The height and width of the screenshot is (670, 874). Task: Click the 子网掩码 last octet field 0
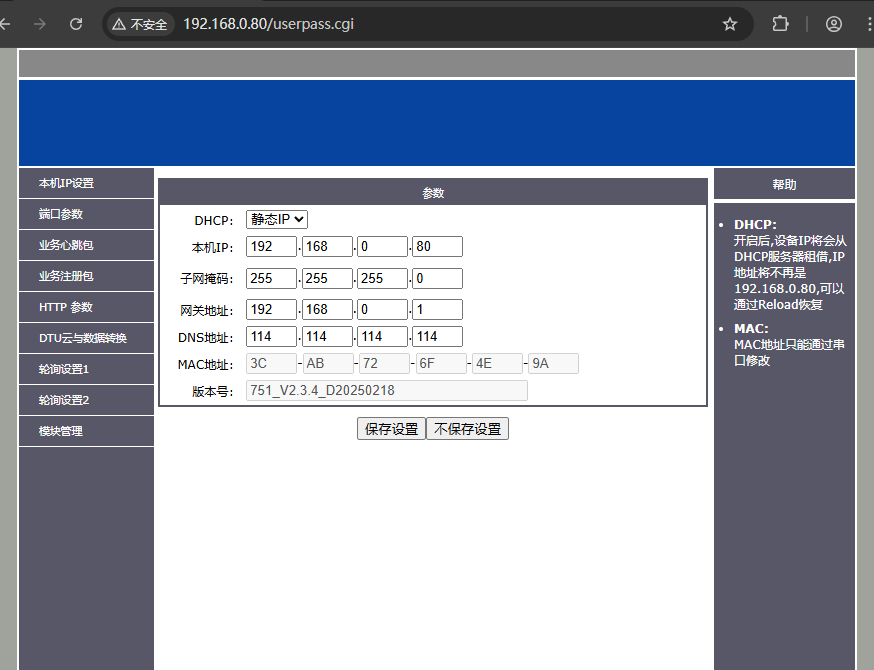437,278
